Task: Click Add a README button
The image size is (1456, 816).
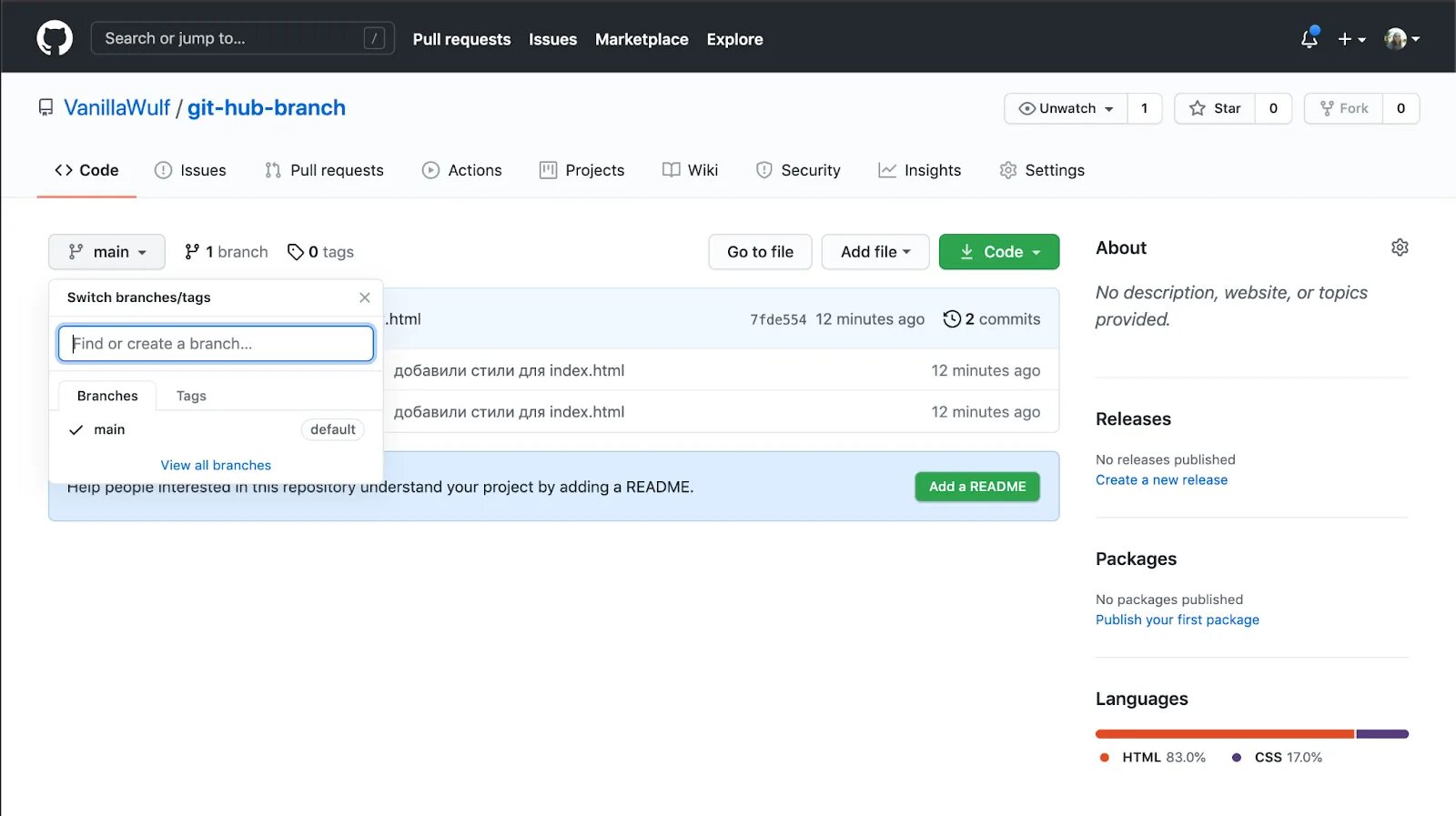Action: pos(977,487)
